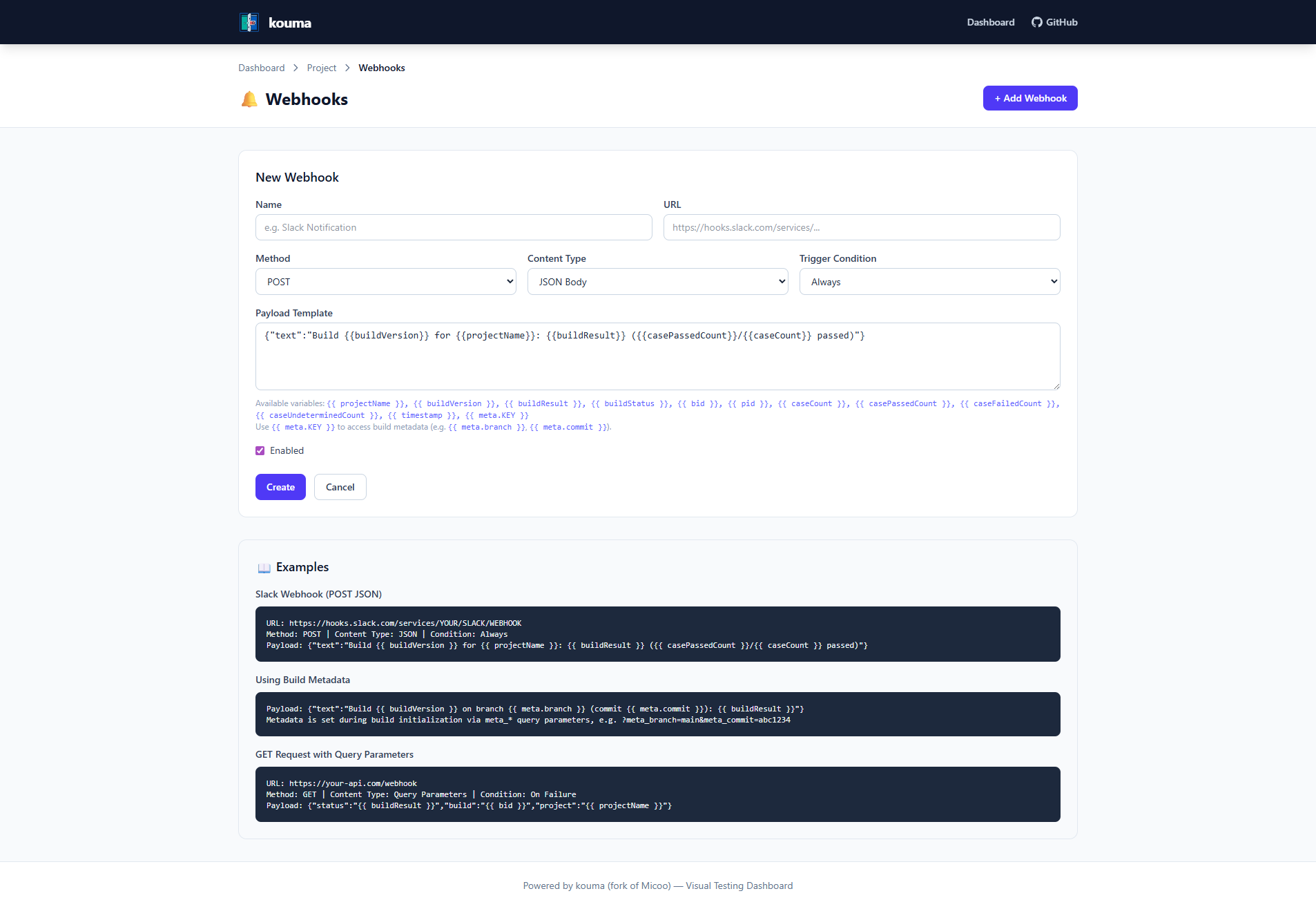
Task: Click the Cancel button
Action: click(340, 487)
